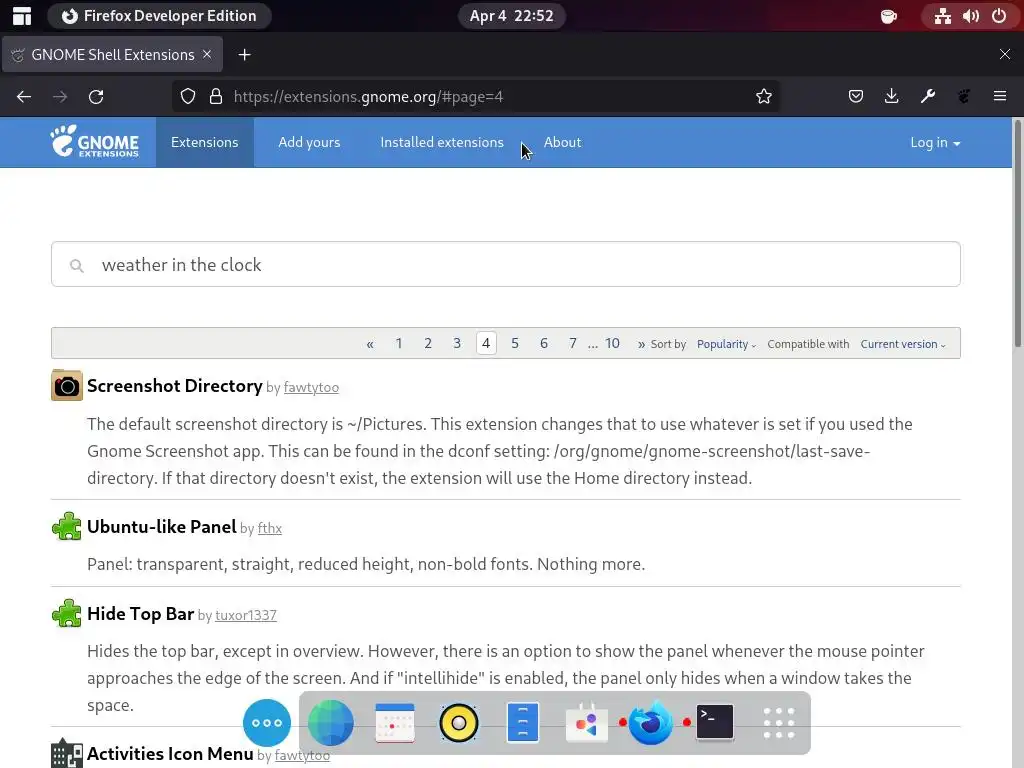Open the file archive manager dock icon

coord(522,723)
